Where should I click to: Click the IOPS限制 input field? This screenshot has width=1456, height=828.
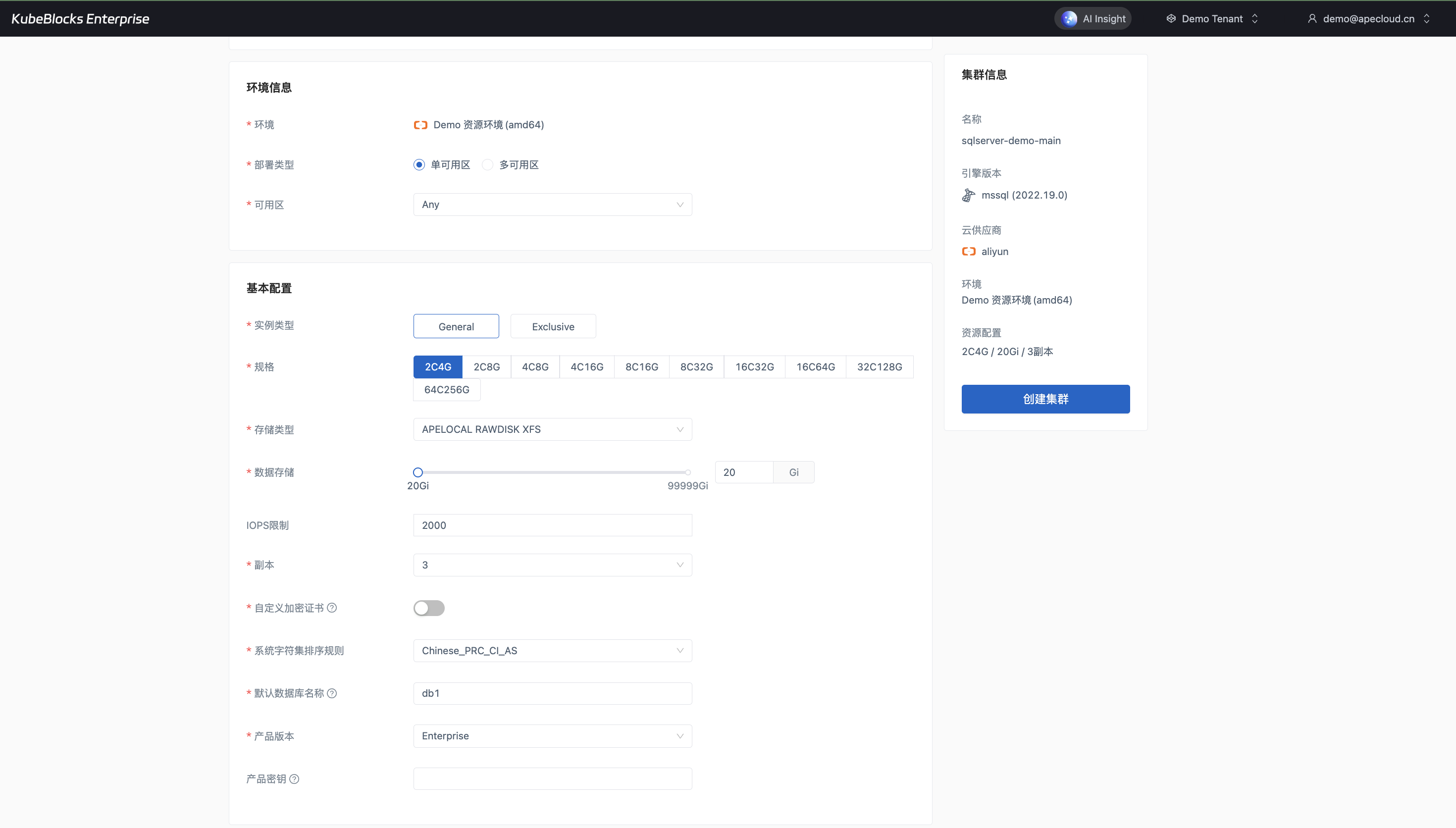[x=552, y=525]
